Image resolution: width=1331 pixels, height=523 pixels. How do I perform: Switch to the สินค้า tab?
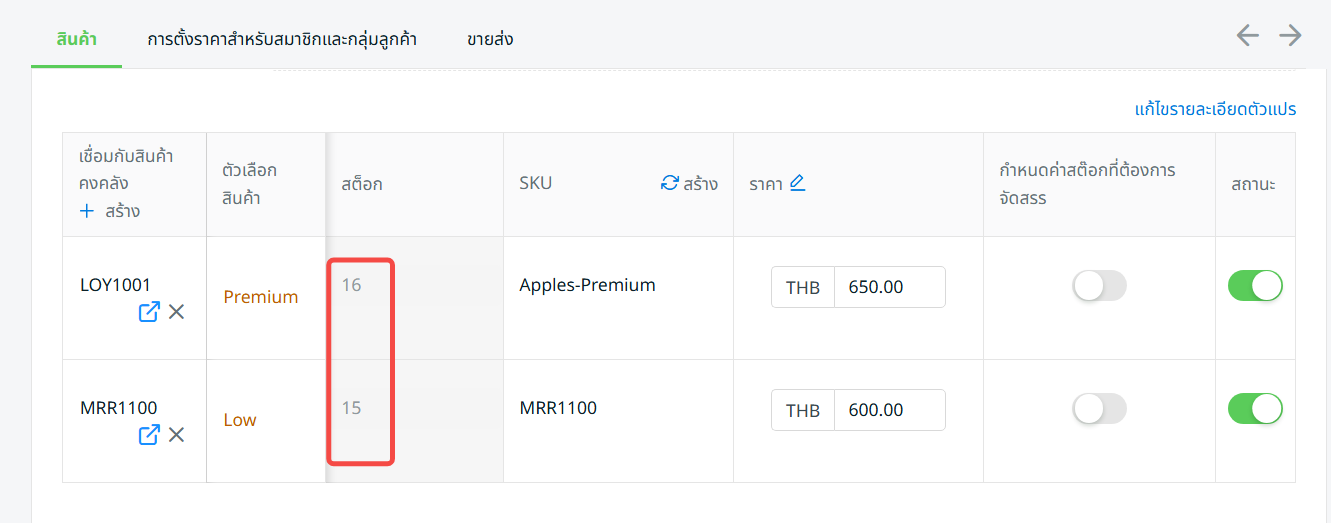[76, 40]
